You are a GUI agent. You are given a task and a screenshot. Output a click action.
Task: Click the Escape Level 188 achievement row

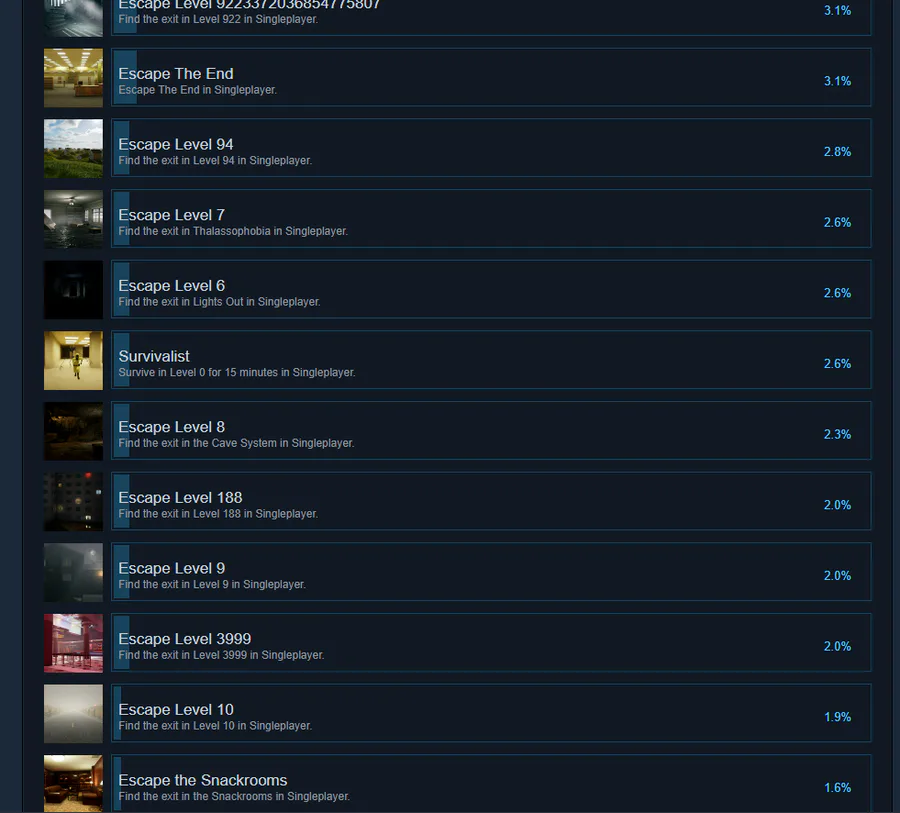point(491,501)
